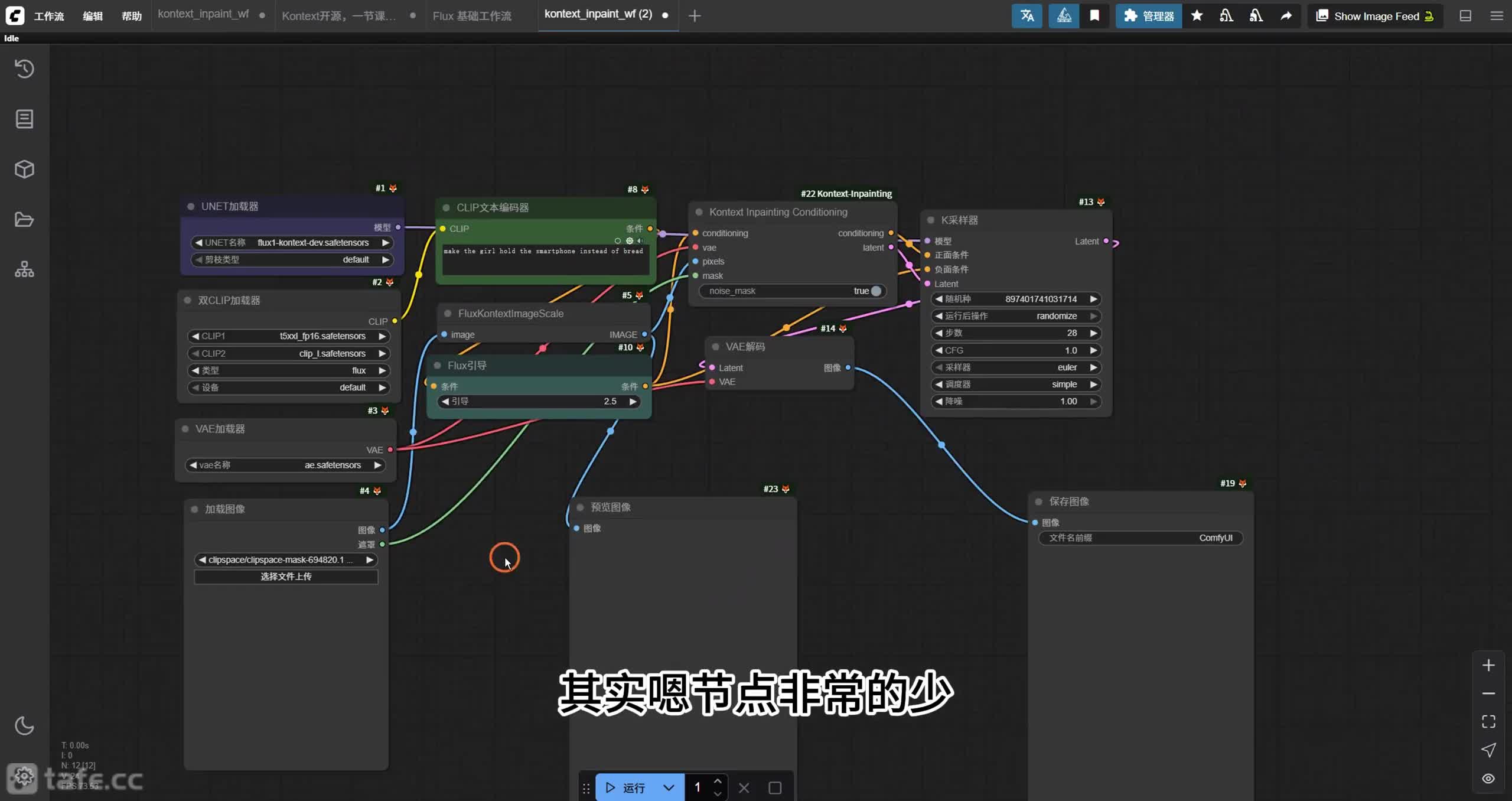1512x801 pixels.
Task: Click 选择文件上传 upload button
Action: point(286,577)
